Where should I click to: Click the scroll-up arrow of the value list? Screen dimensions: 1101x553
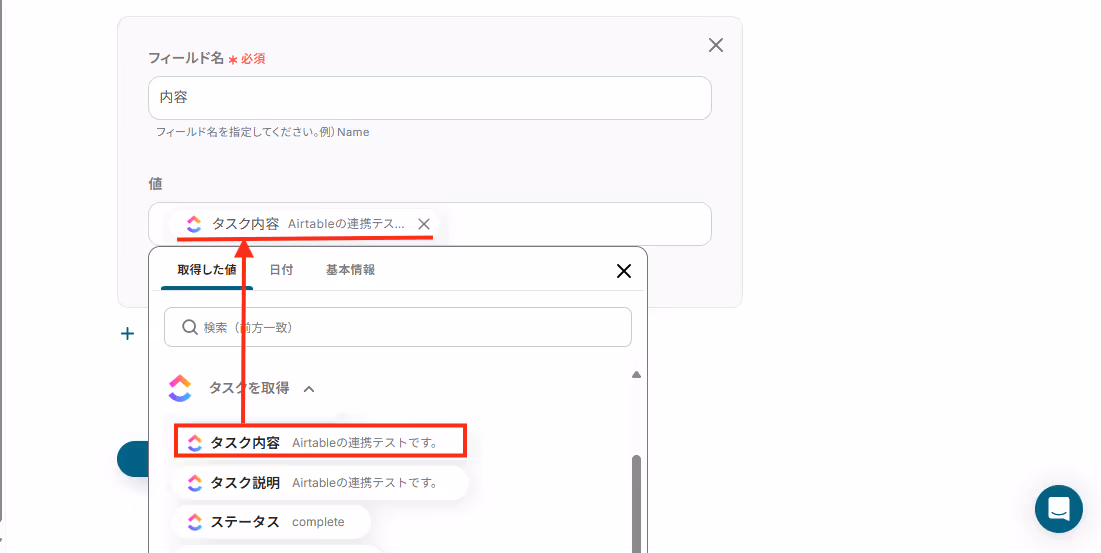coord(636,375)
